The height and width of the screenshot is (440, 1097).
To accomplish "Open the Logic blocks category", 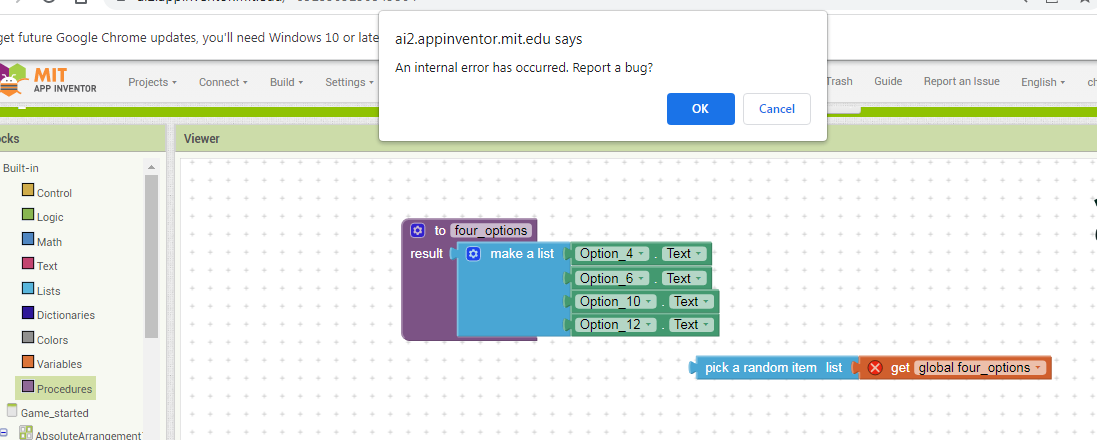I will click(49, 217).
